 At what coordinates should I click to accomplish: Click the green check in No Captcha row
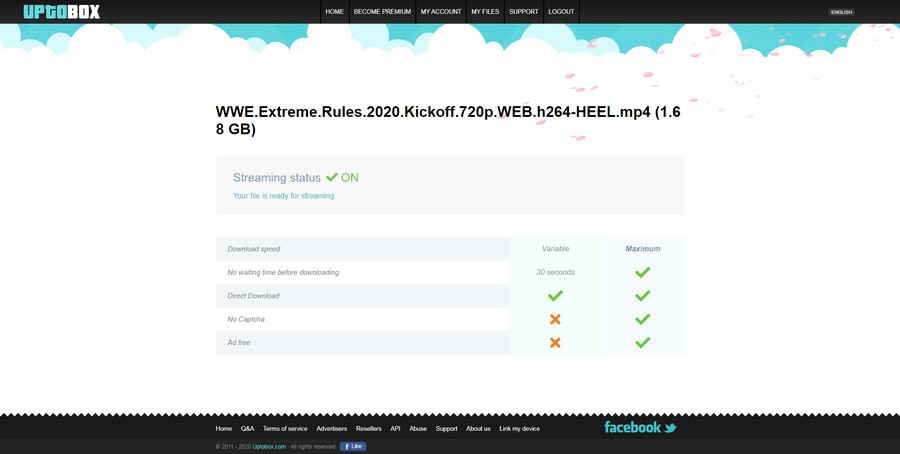point(643,319)
